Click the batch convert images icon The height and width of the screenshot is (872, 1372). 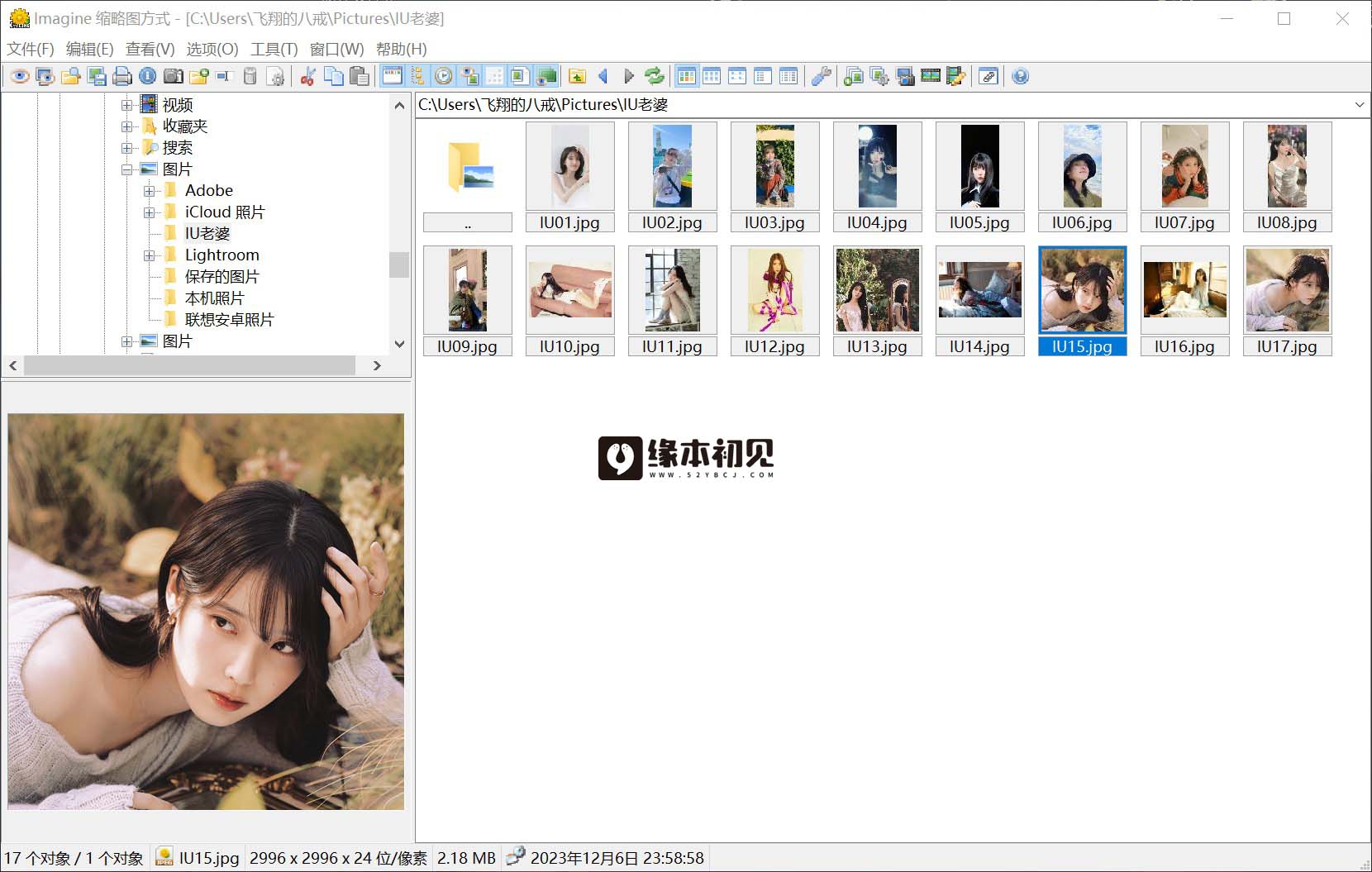pyautogui.click(x=854, y=77)
